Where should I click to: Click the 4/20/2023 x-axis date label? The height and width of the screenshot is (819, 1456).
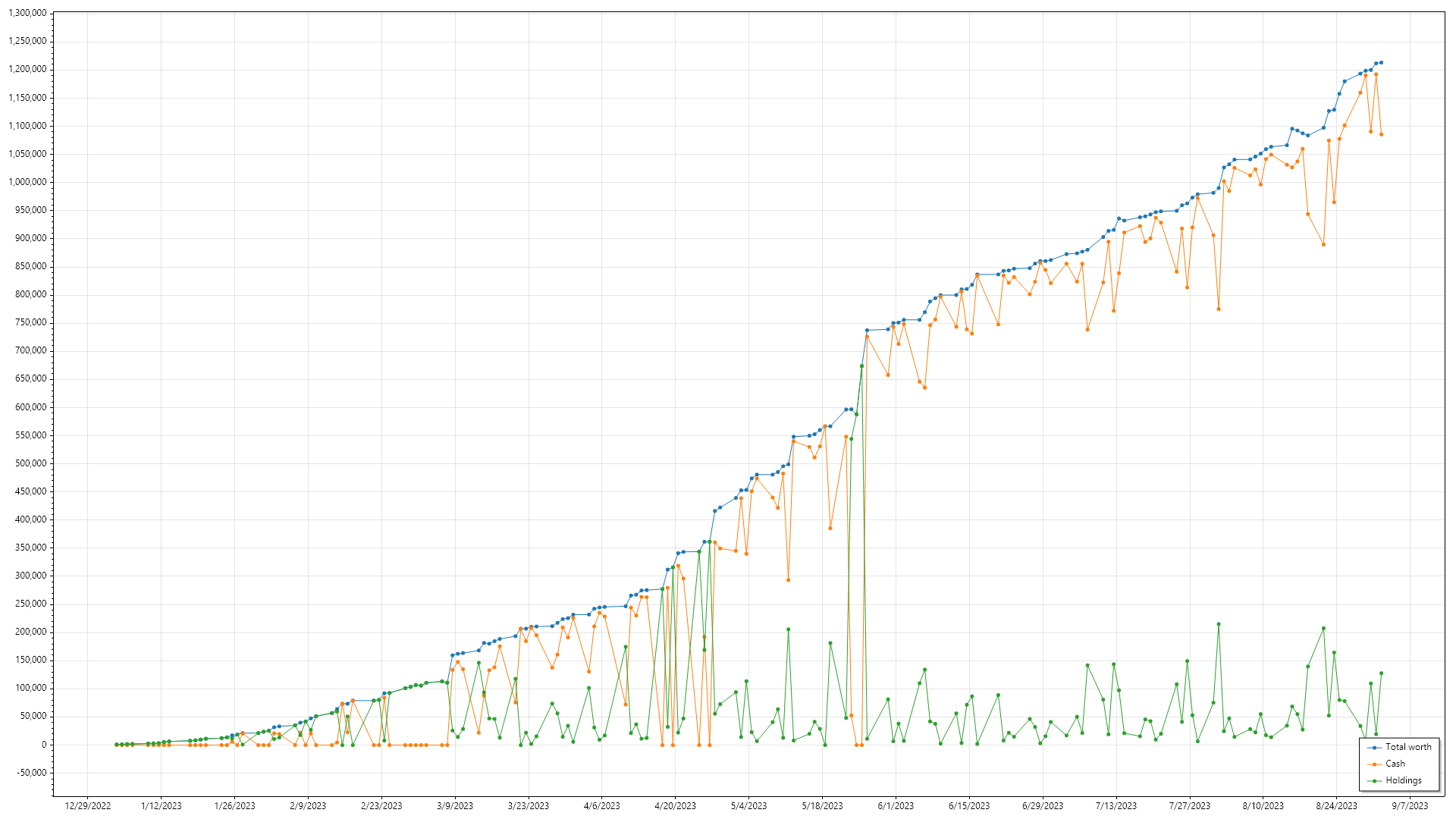(x=675, y=806)
